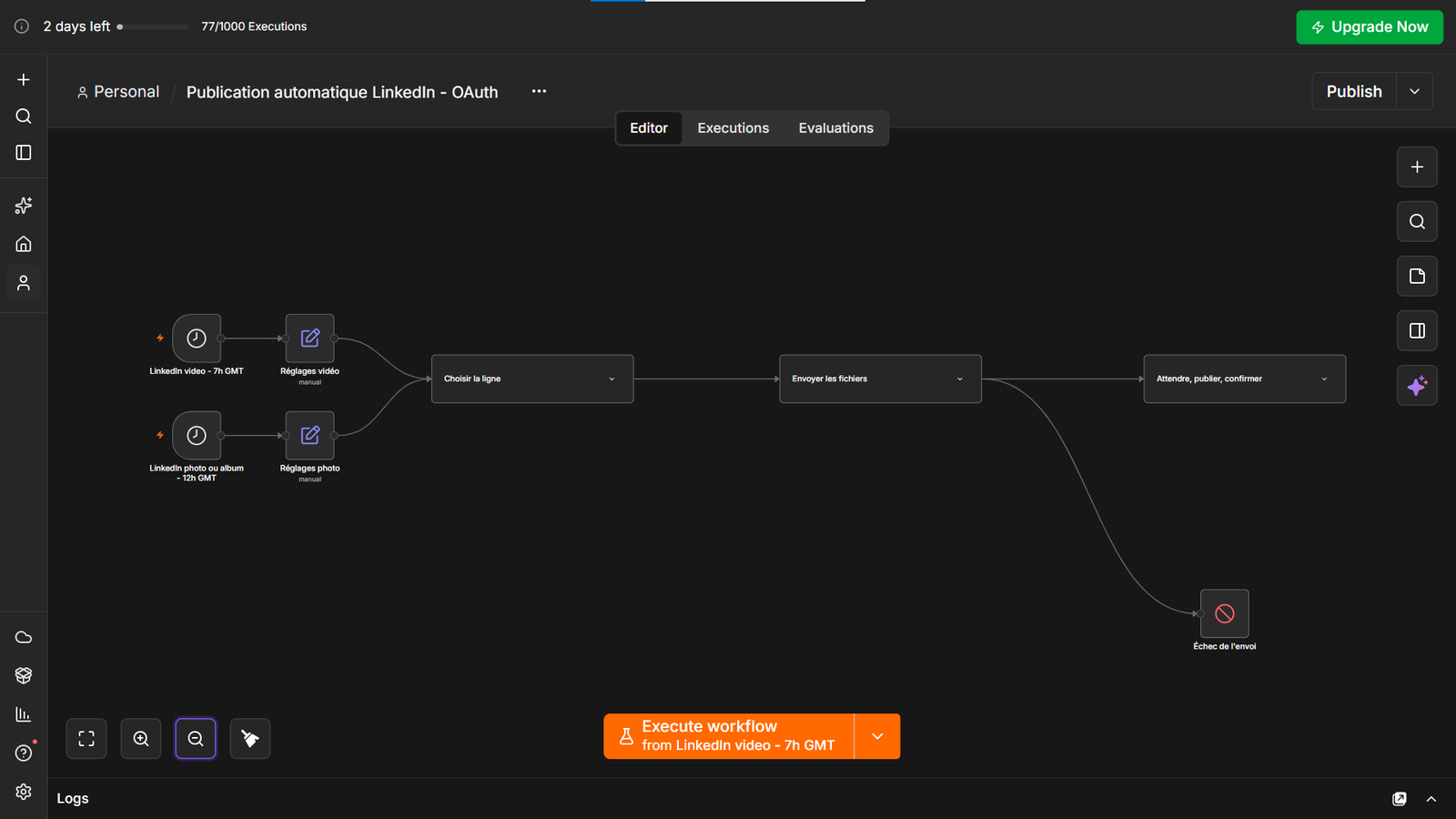Open the AI assistant sparkle button
The image size is (1456, 819).
[1417, 386]
